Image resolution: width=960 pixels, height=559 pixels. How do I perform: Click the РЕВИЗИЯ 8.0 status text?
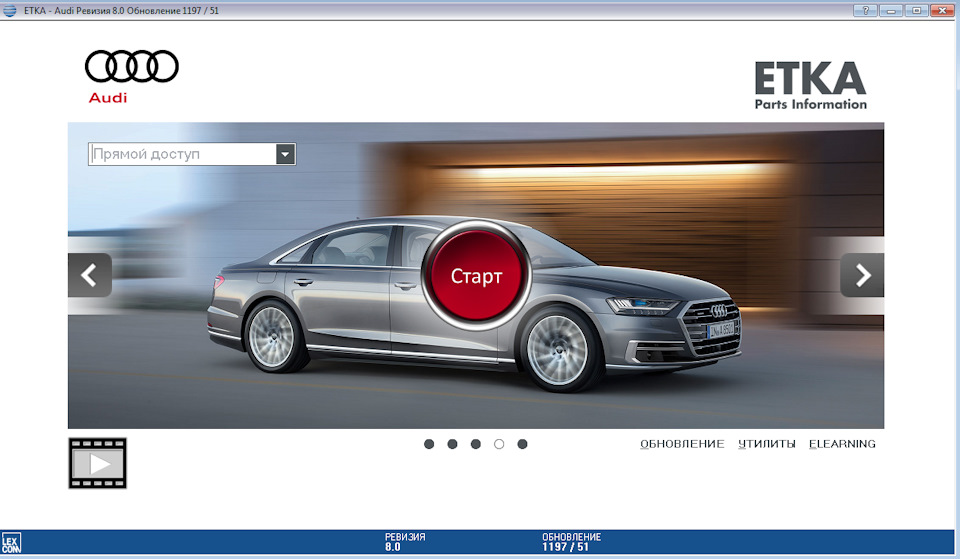point(405,542)
